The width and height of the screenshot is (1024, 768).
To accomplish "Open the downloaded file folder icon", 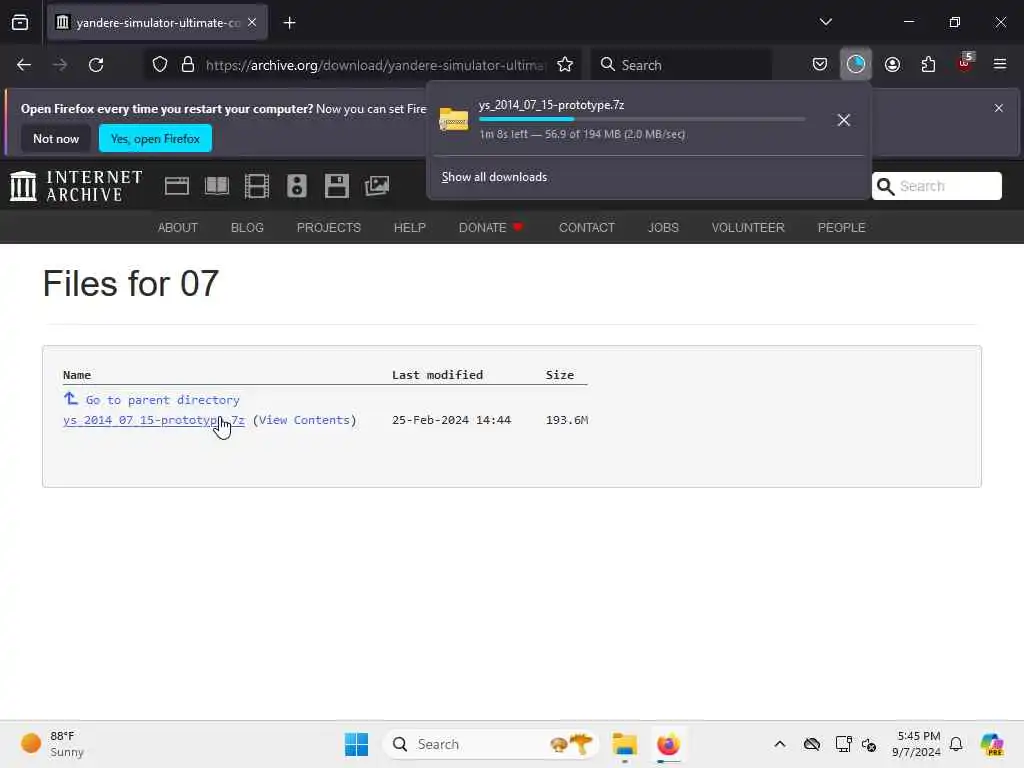I will pyautogui.click(x=454, y=120).
